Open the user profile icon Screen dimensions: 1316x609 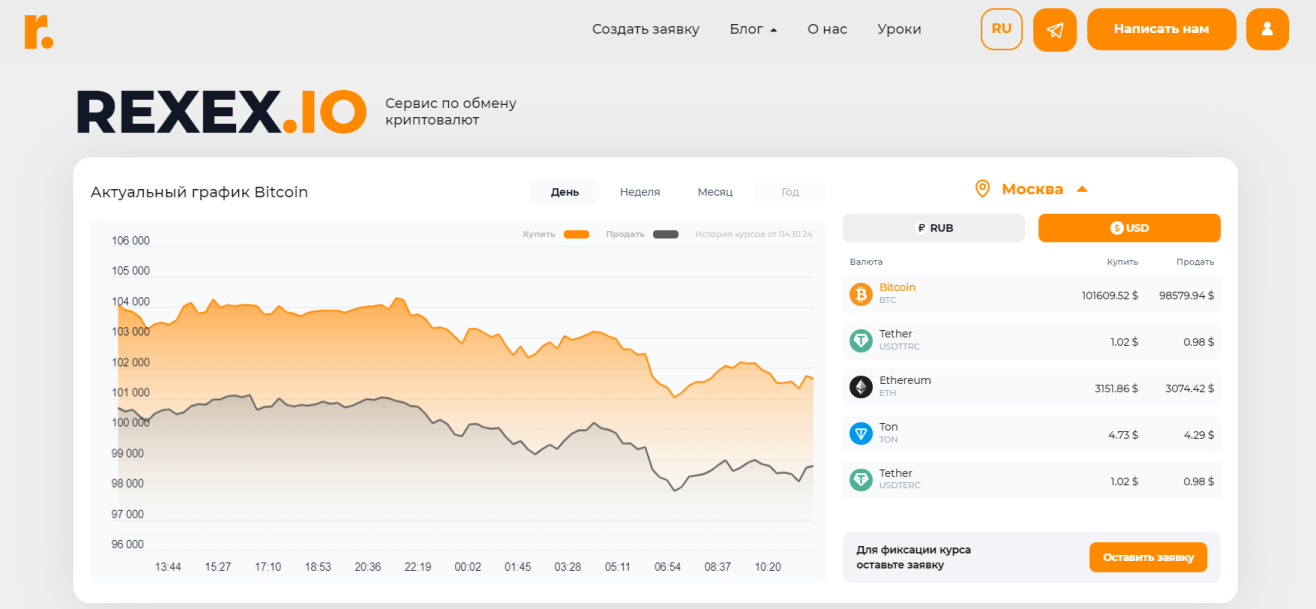(x=1267, y=29)
